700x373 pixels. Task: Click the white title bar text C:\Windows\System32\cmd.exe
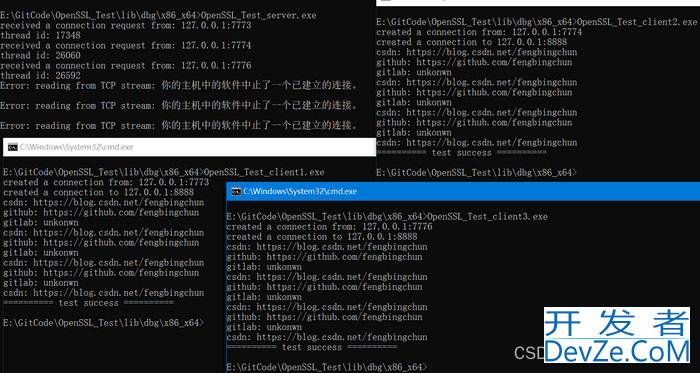(76, 147)
